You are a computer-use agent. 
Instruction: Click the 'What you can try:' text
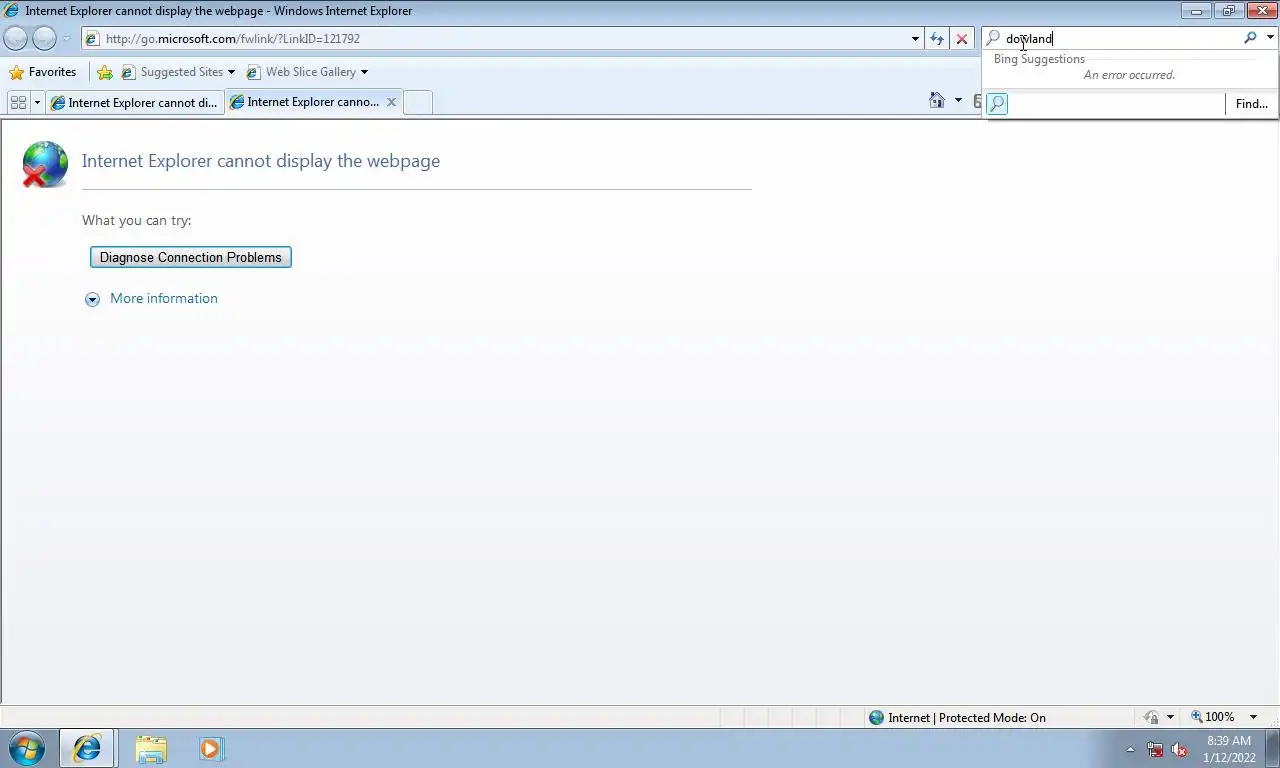coord(136,220)
